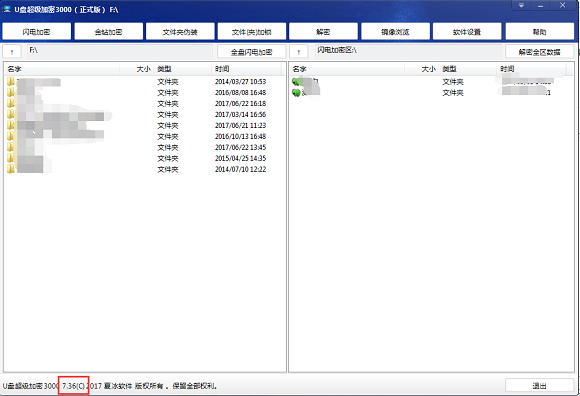
Task: Open 软件设置 settings
Action: (467, 32)
